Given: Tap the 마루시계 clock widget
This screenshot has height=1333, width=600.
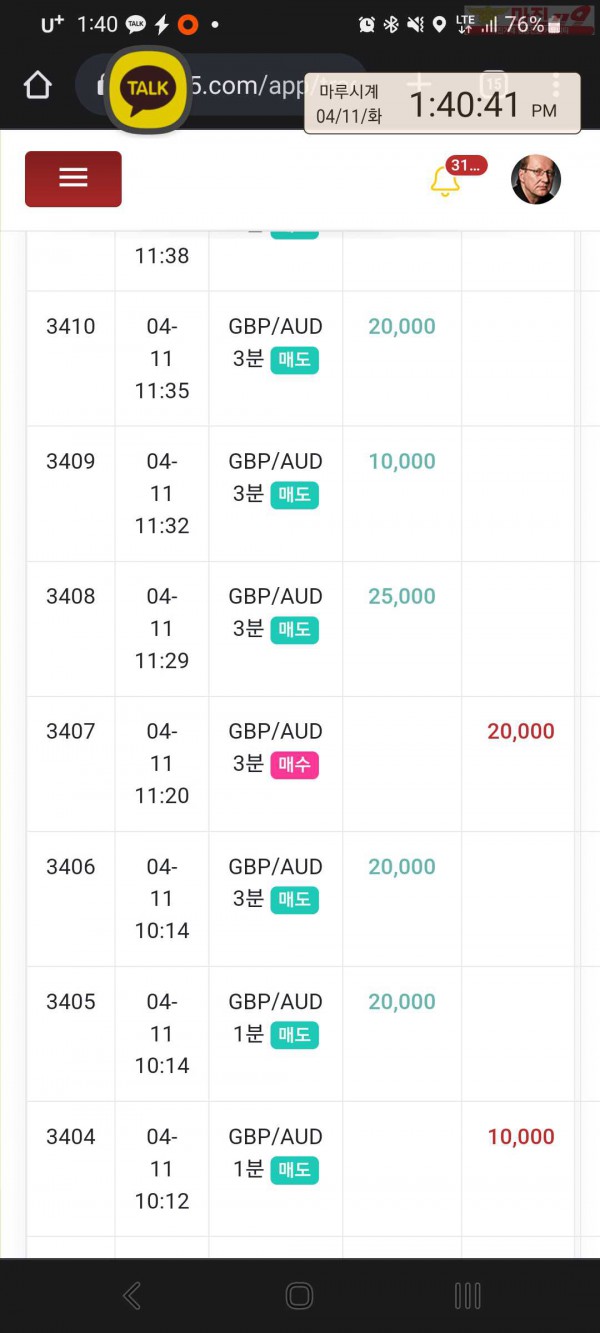Looking at the screenshot, I should point(442,103).
